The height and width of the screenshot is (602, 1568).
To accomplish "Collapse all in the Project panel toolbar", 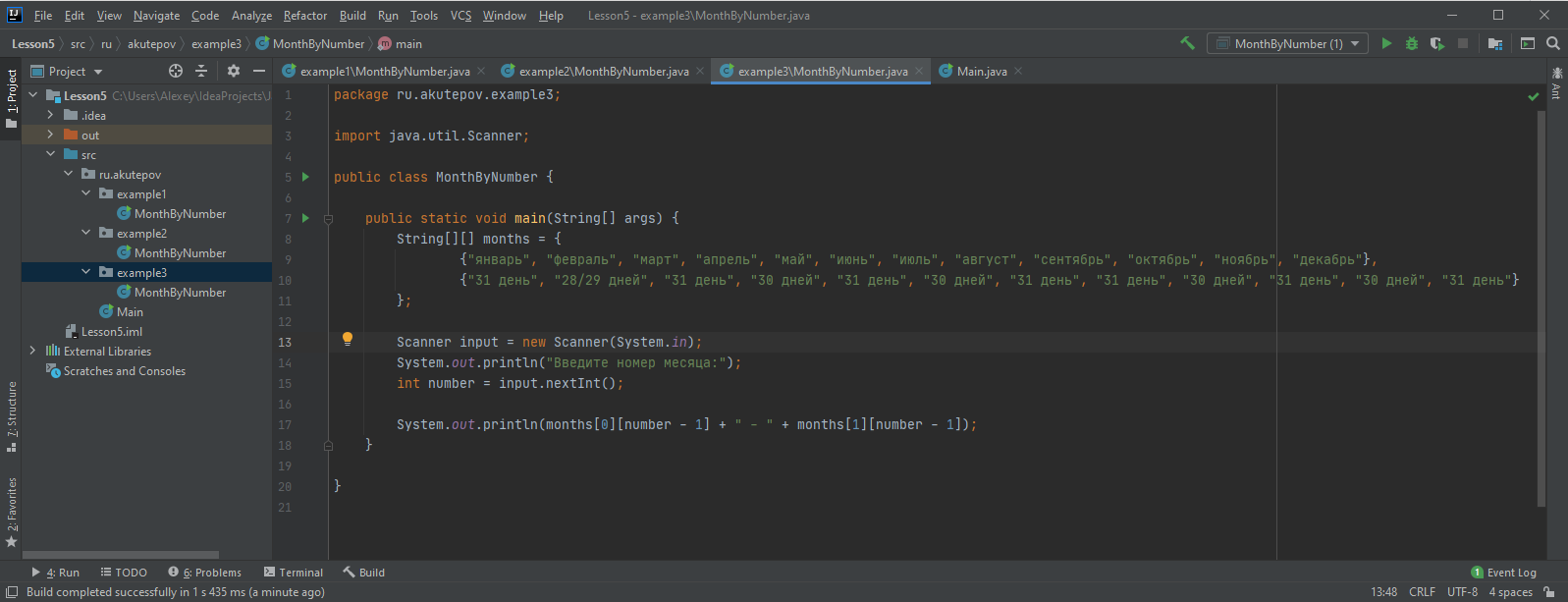I will coord(201,71).
